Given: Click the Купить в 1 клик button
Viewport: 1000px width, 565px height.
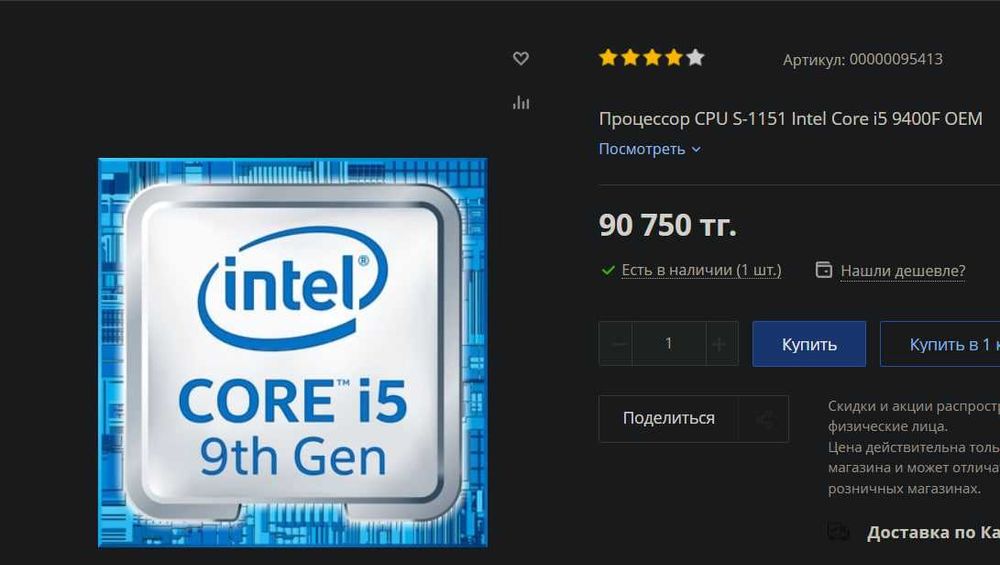Looking at the screenshot, I should (x=940, y=344).
